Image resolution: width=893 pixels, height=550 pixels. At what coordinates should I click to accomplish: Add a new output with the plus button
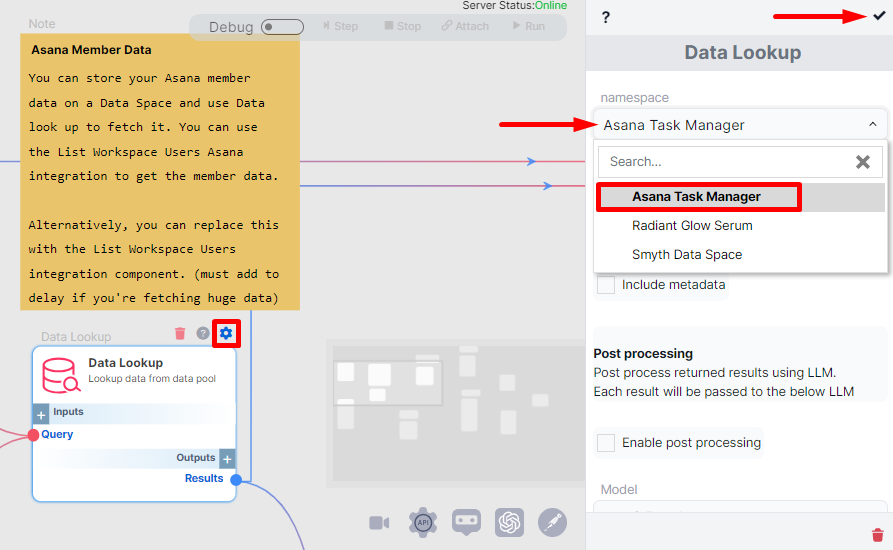(x=227, y=458)
